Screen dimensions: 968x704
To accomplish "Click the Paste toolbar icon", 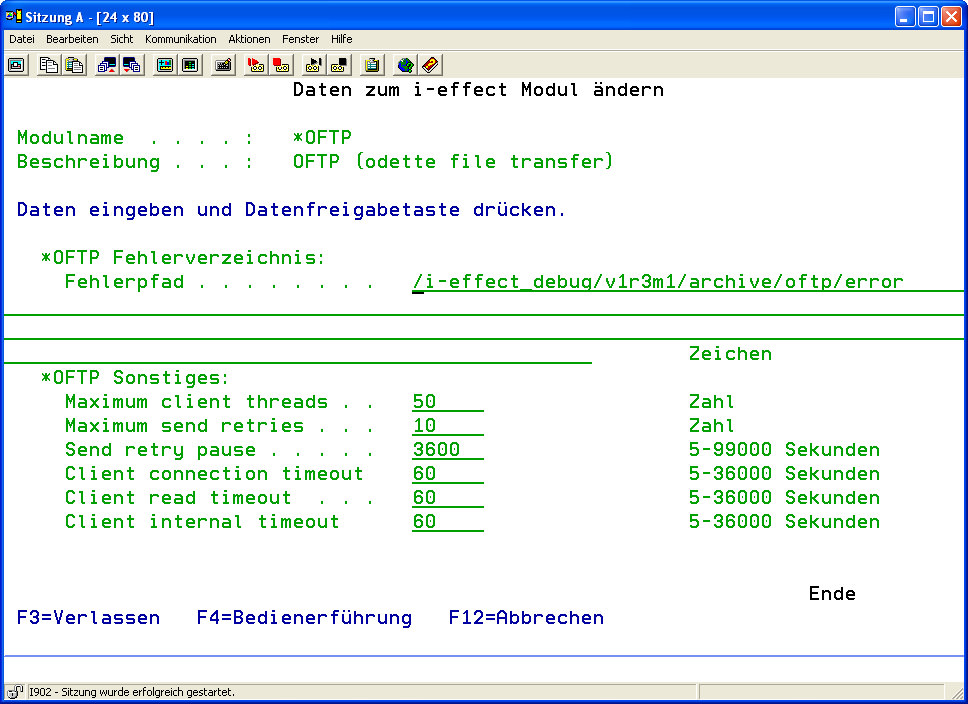I will [x=74, y=65].
